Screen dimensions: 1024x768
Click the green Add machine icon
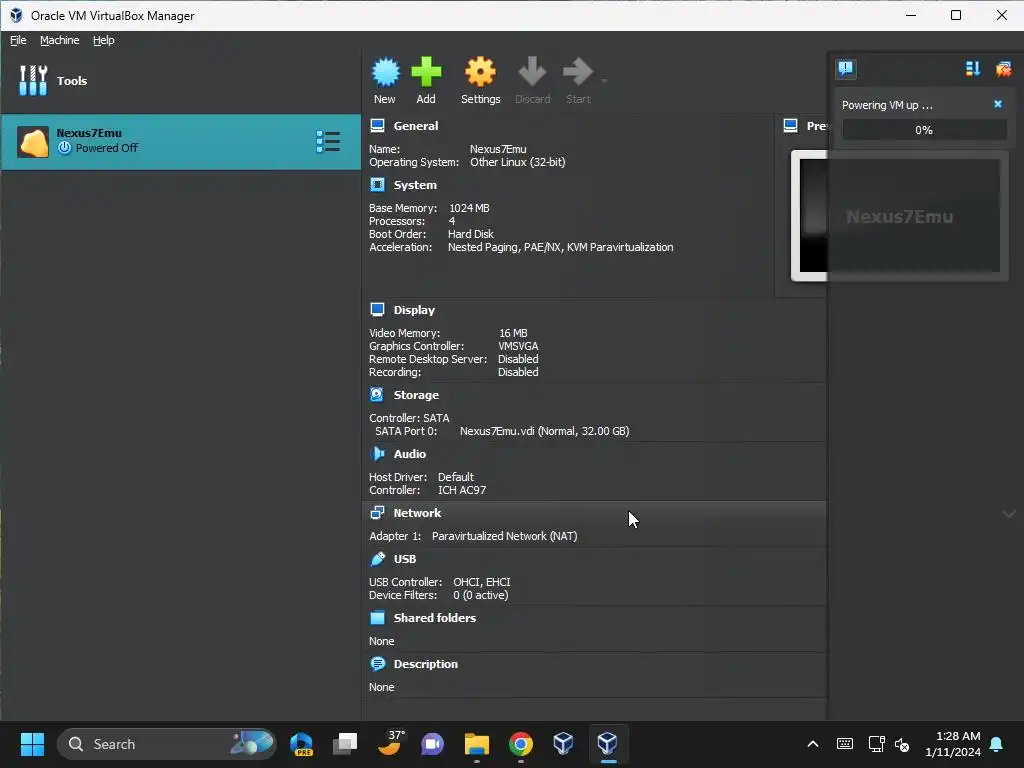(x=426, y=72)
